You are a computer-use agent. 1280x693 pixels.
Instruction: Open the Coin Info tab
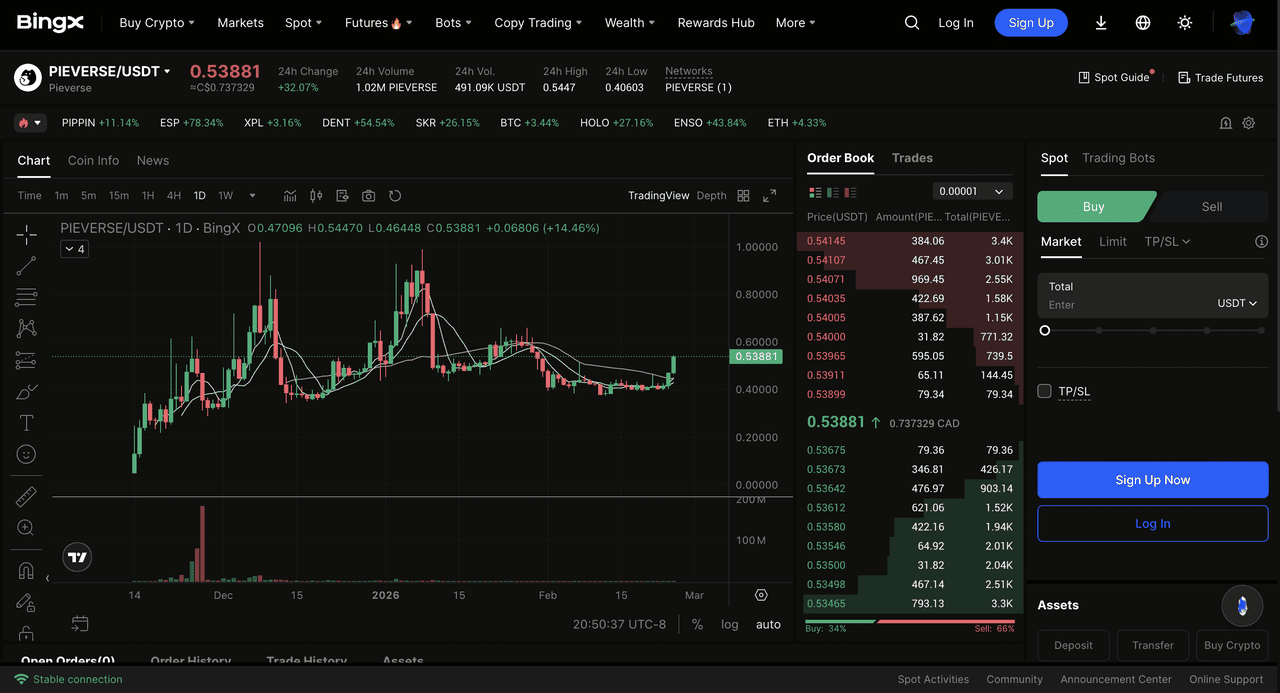93,160
